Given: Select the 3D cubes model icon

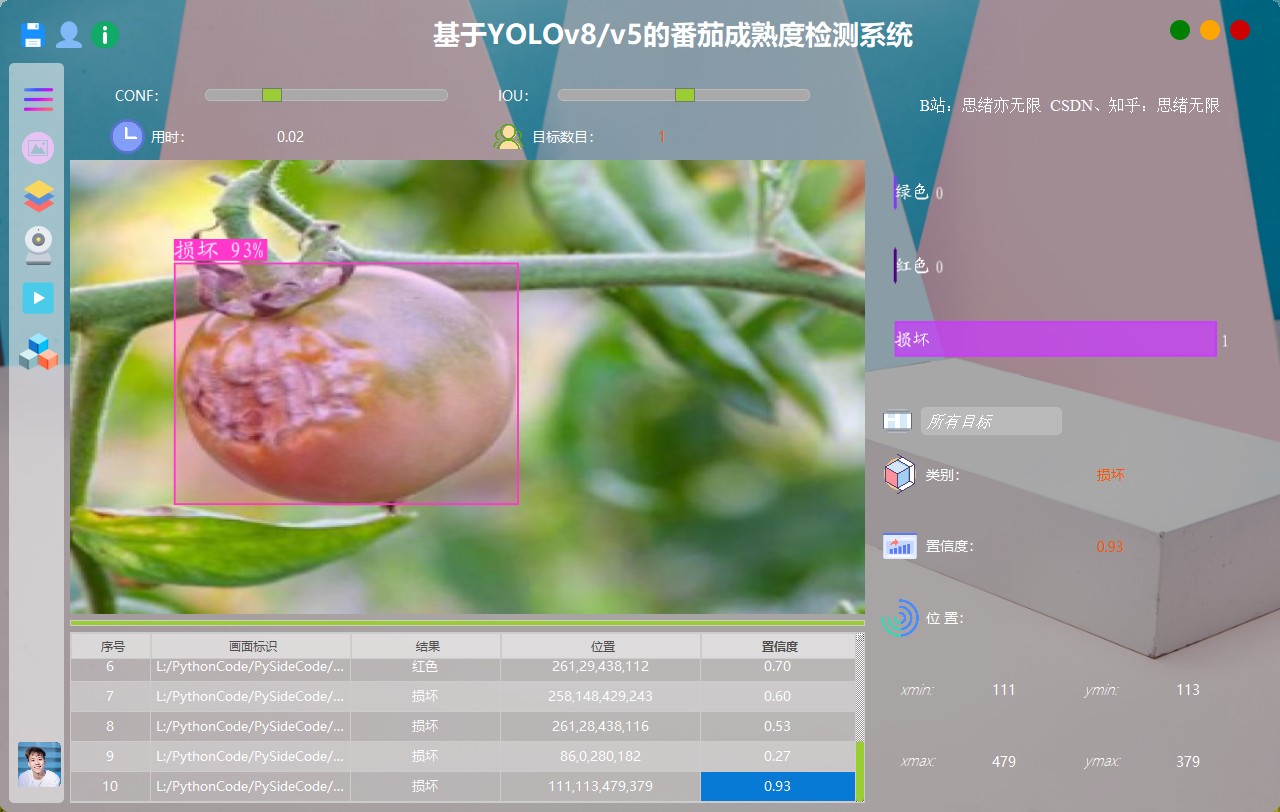Looking at the screenshot, I should [38, 351].
